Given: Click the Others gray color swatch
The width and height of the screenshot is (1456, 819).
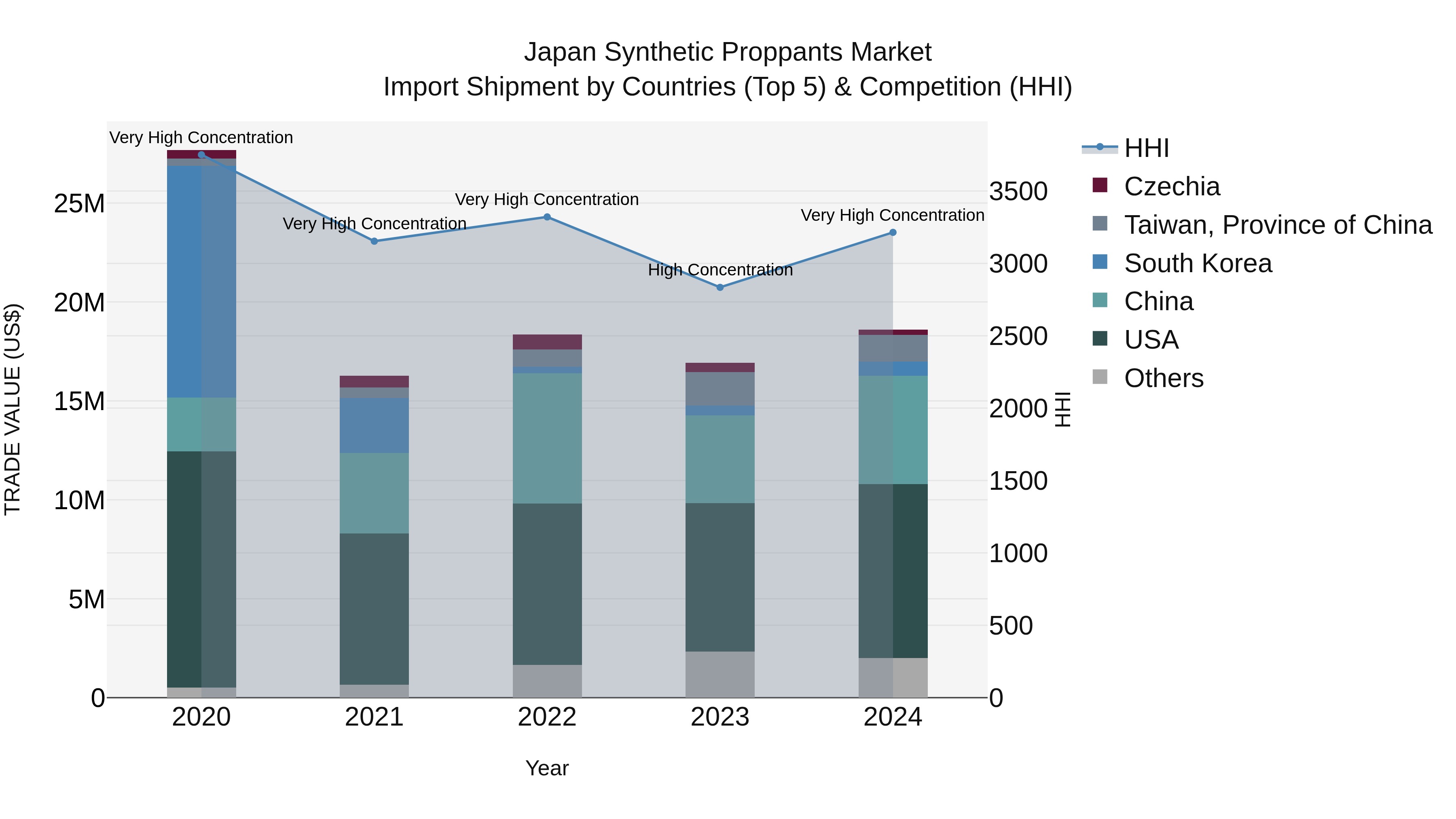Looking at the screenshot, I should coord(1100,377).
